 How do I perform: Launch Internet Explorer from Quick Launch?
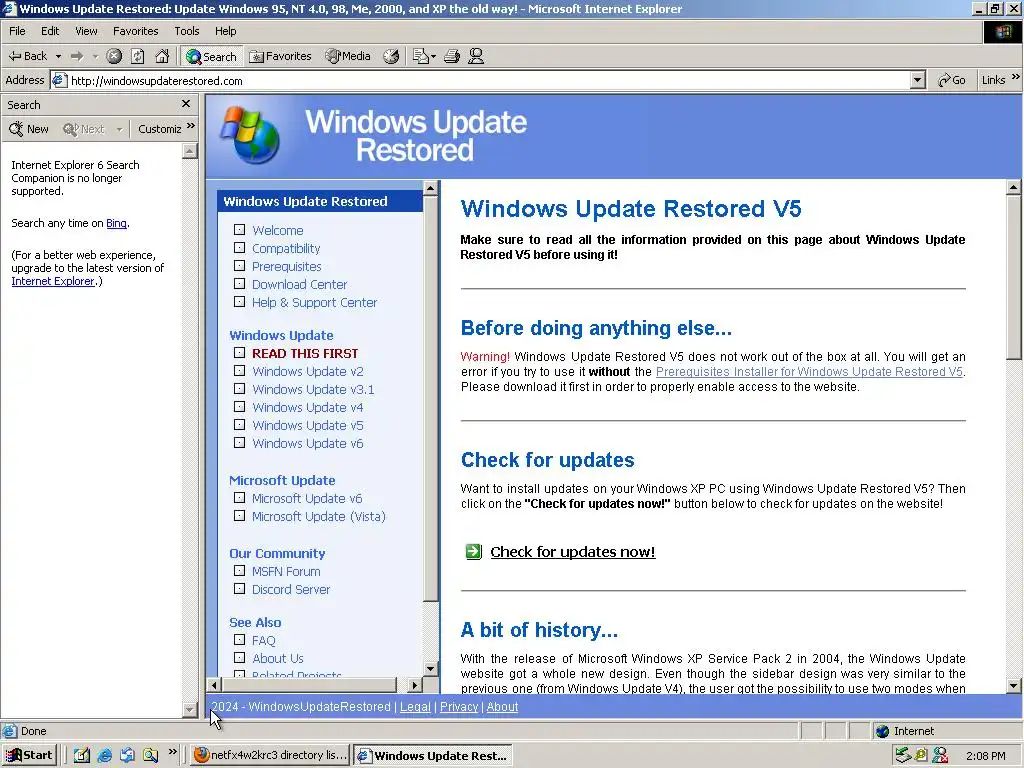coord(104,756)
